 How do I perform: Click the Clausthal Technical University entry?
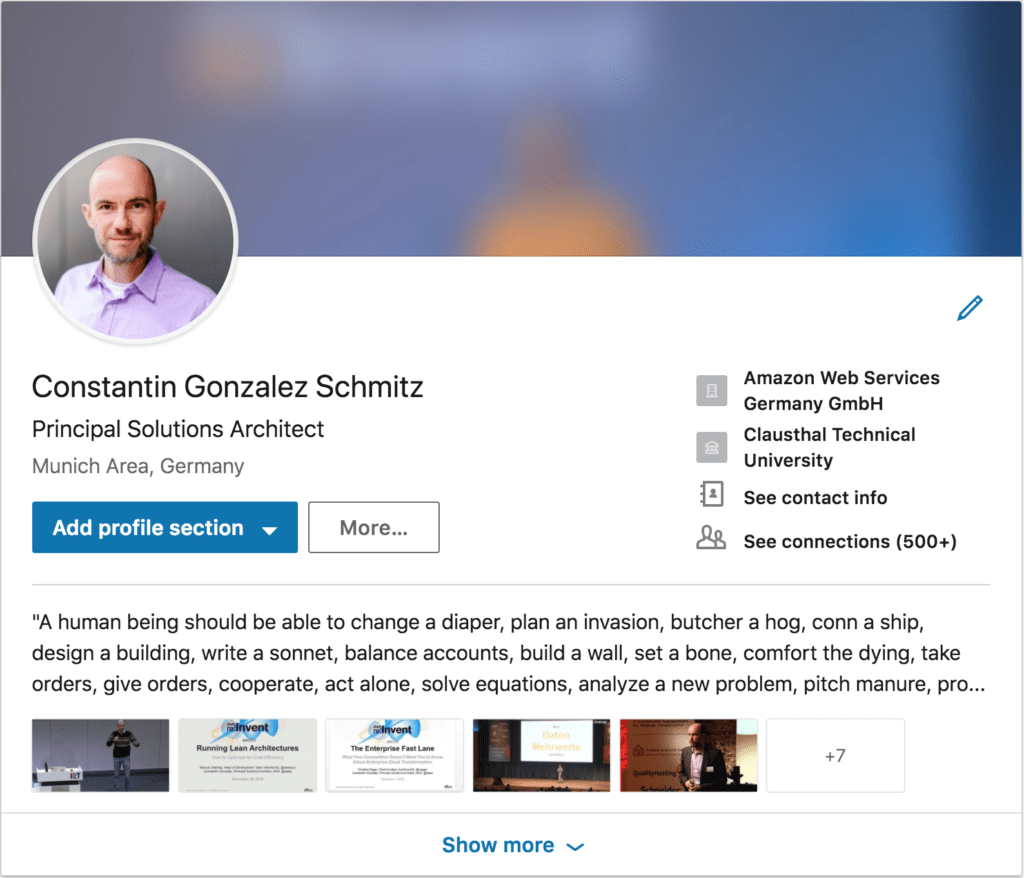[x=829, y=448]
